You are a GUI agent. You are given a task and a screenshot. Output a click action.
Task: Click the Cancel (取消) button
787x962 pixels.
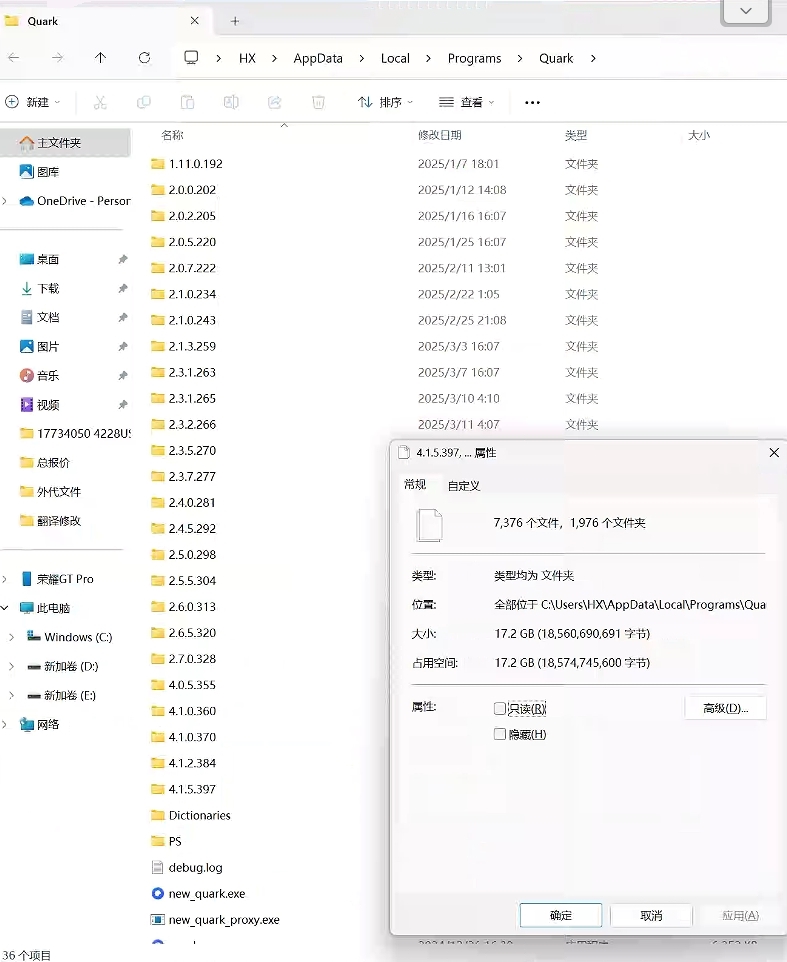pos(651,915)
